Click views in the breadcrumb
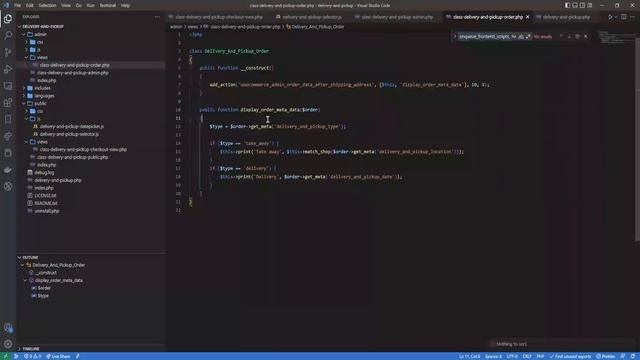The width and height of the screenshot is (640, 360). [x=193, y=27]
